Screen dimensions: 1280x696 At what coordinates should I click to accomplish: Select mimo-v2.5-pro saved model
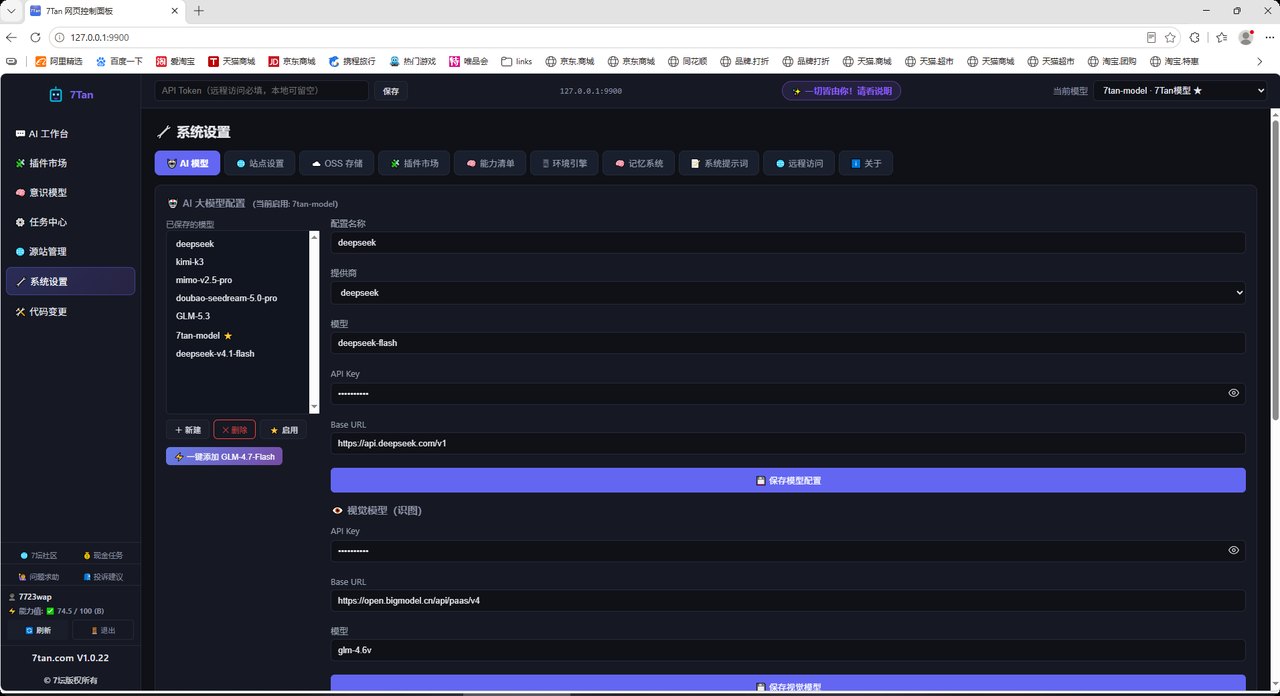pyautogui.click(x=238, y=280)
